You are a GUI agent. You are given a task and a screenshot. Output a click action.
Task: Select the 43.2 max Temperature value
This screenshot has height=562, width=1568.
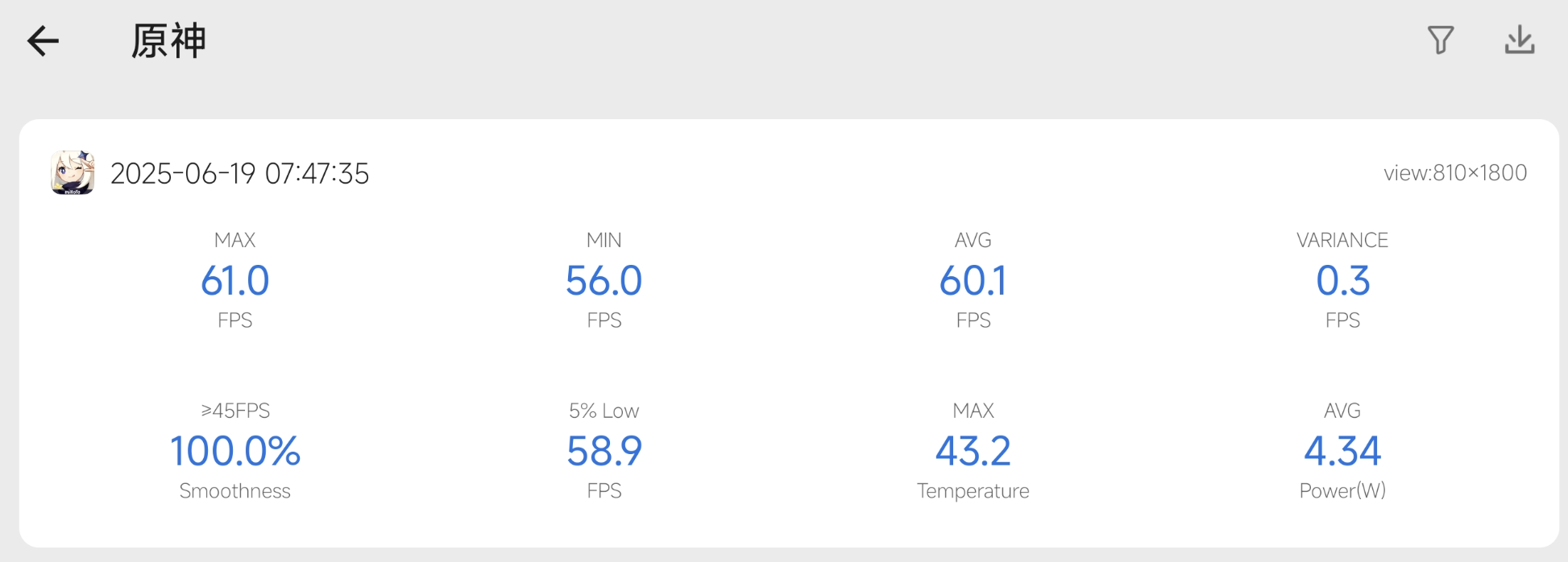click(973, 452)
